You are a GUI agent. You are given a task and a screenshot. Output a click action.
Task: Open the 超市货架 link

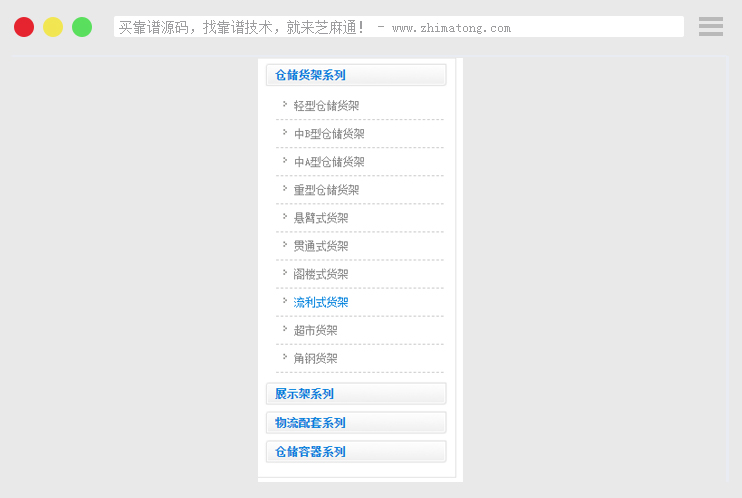[316, 330]
